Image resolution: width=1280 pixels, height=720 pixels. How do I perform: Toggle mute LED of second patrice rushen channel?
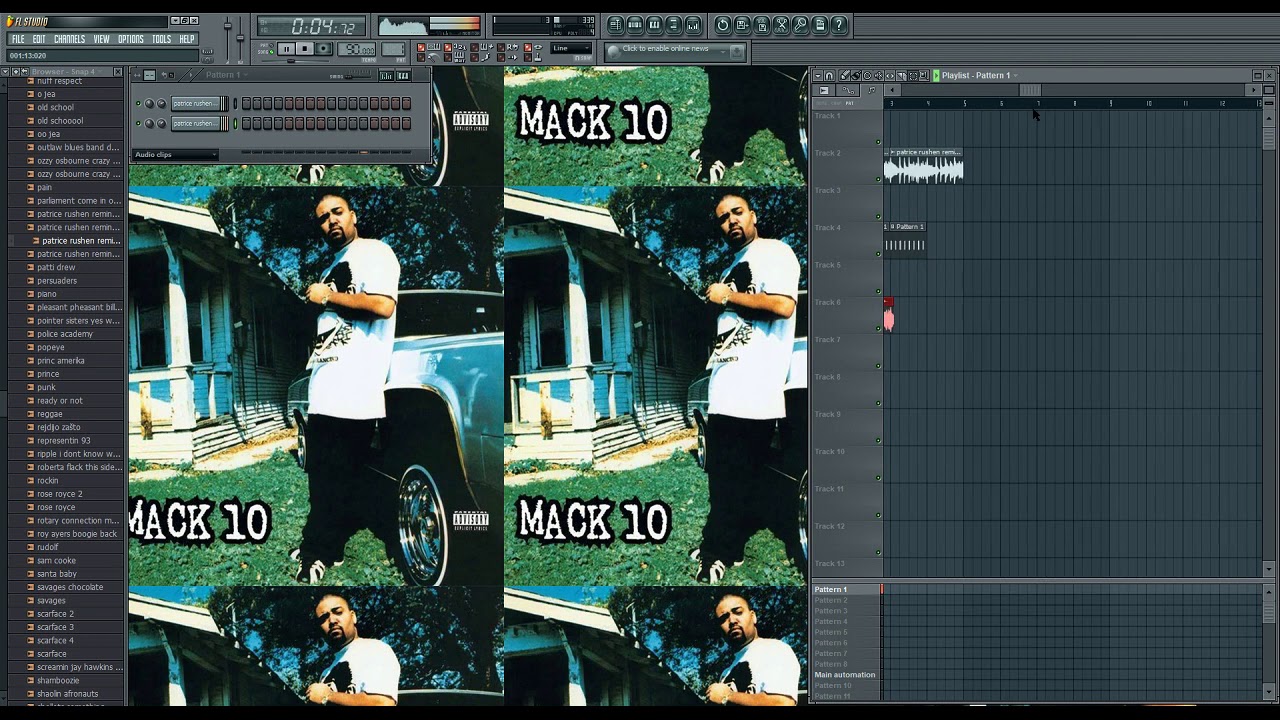[x=138, y=123]
